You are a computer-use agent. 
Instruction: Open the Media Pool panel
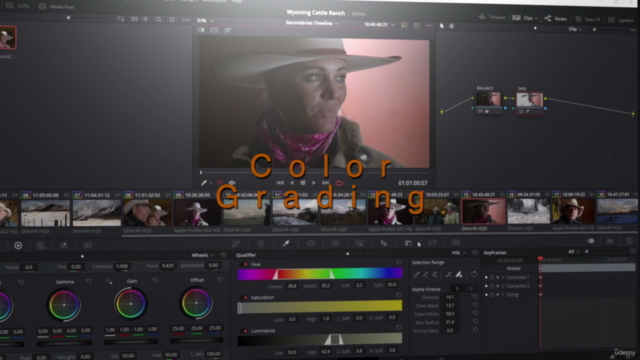coord(56,7)
